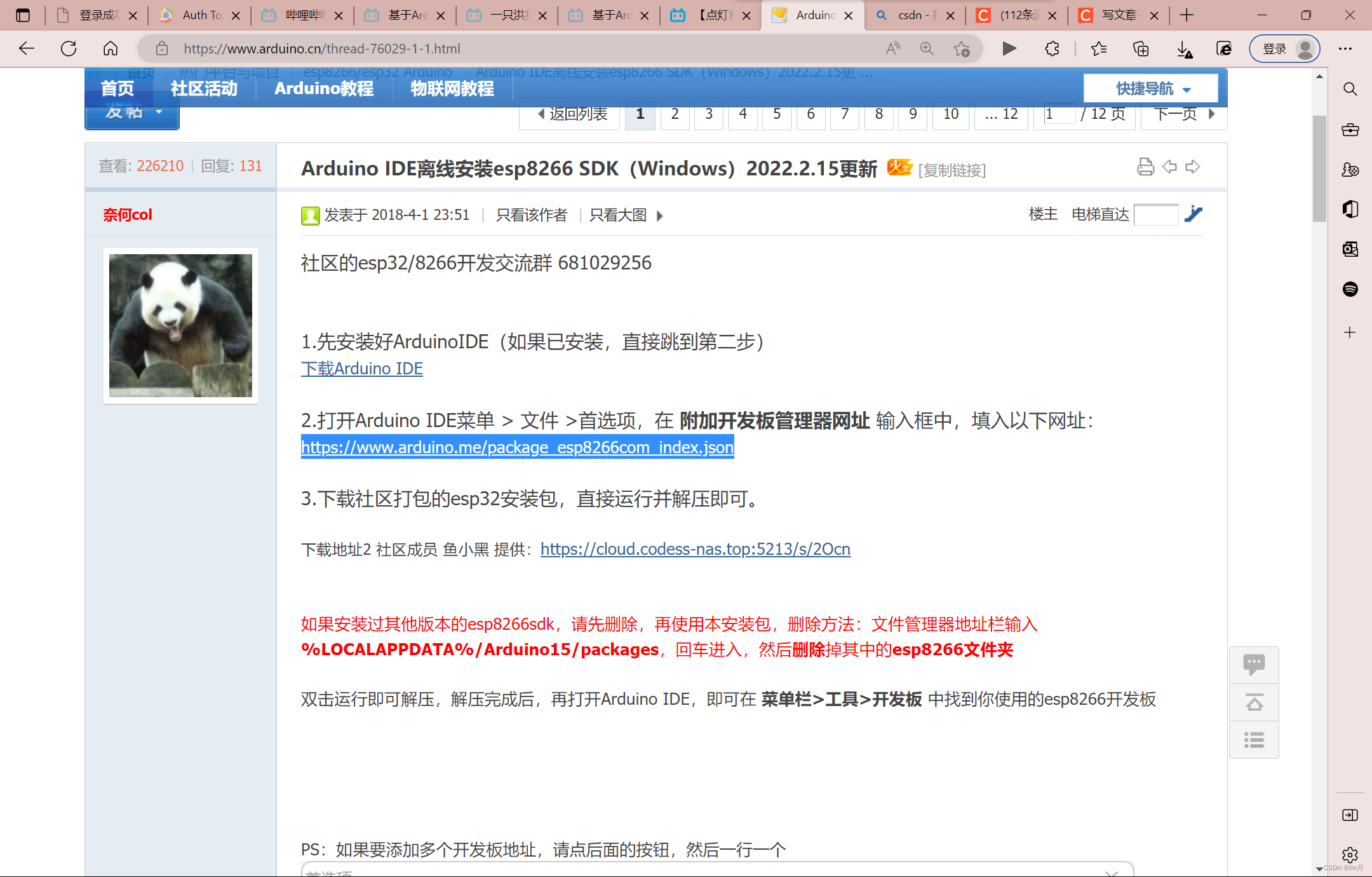Click the address bar URL
This screenshot has width=1372, height=877.
coord(322,49)
